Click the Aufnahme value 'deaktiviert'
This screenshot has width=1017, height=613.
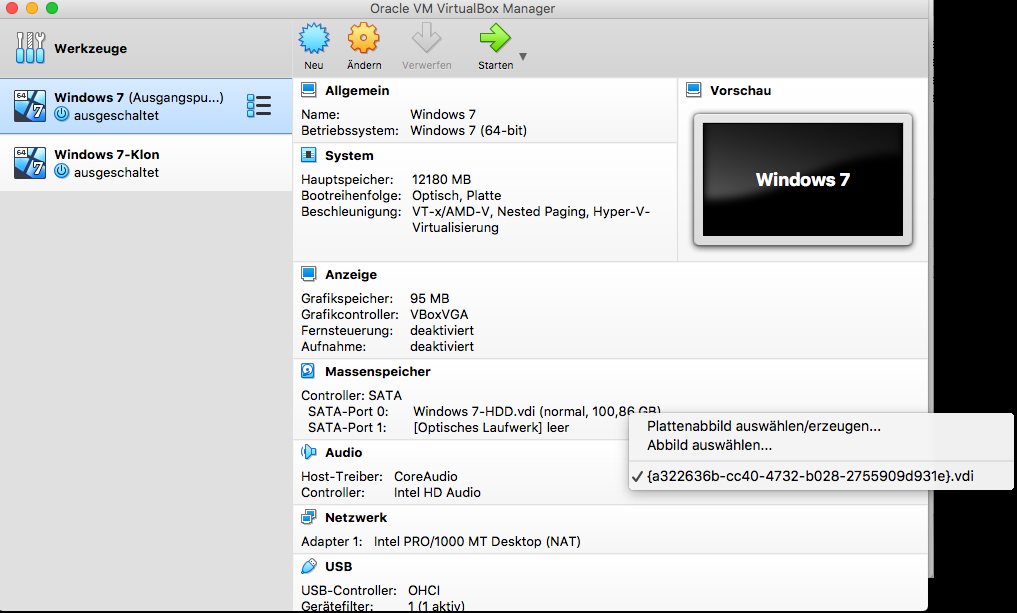tap(442, 346)
